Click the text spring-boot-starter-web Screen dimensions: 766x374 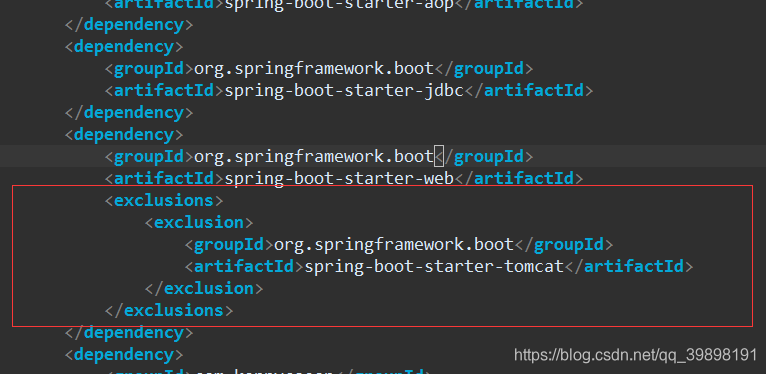(339, 179)
